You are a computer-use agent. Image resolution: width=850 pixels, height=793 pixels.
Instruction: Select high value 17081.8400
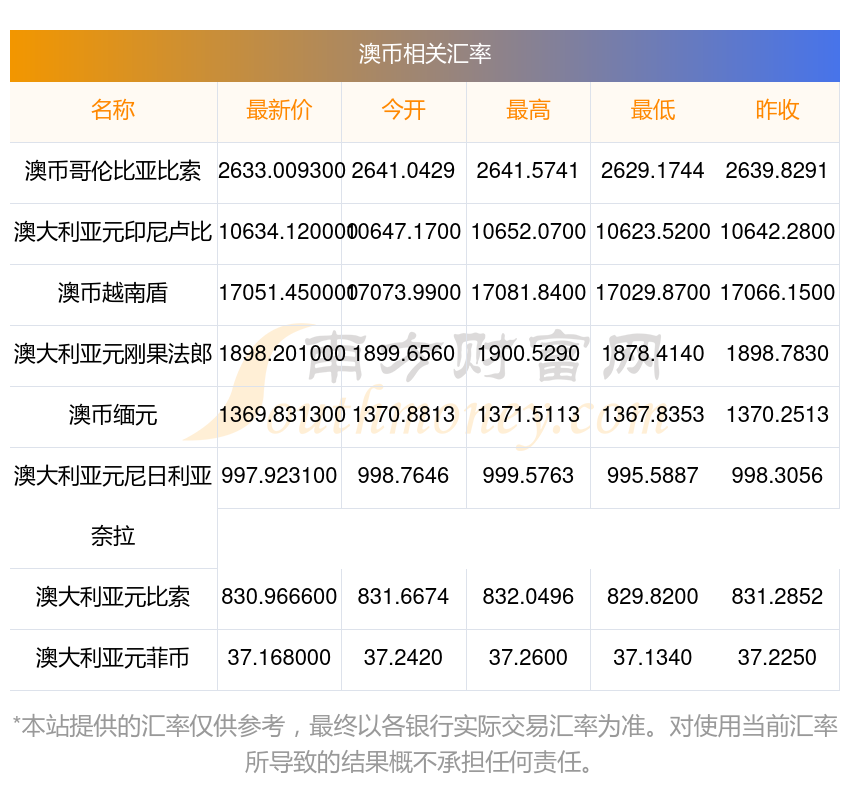coord(528,293)
